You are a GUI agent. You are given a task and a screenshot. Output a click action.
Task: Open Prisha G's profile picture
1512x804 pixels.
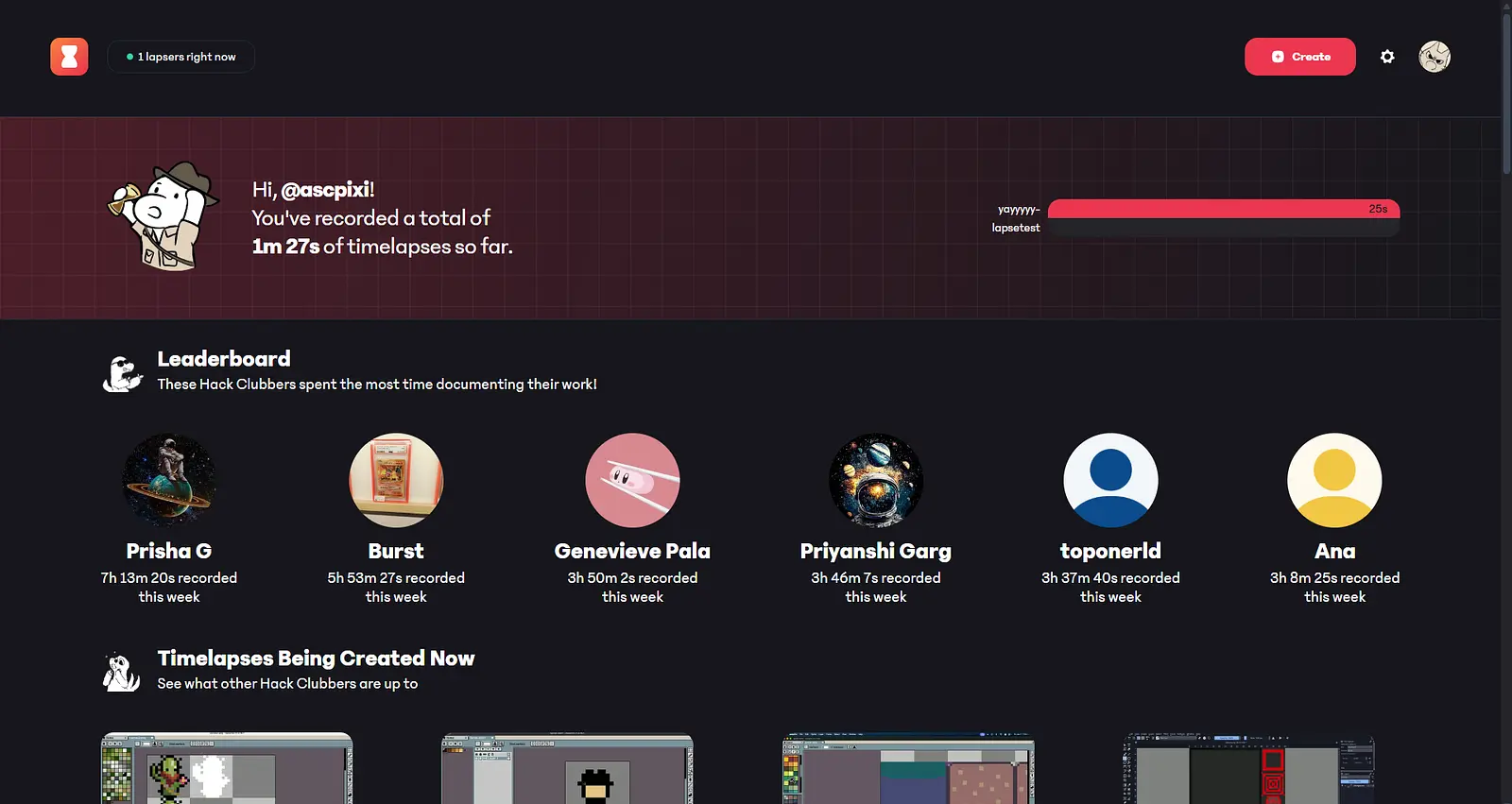(x=169, y=480)
